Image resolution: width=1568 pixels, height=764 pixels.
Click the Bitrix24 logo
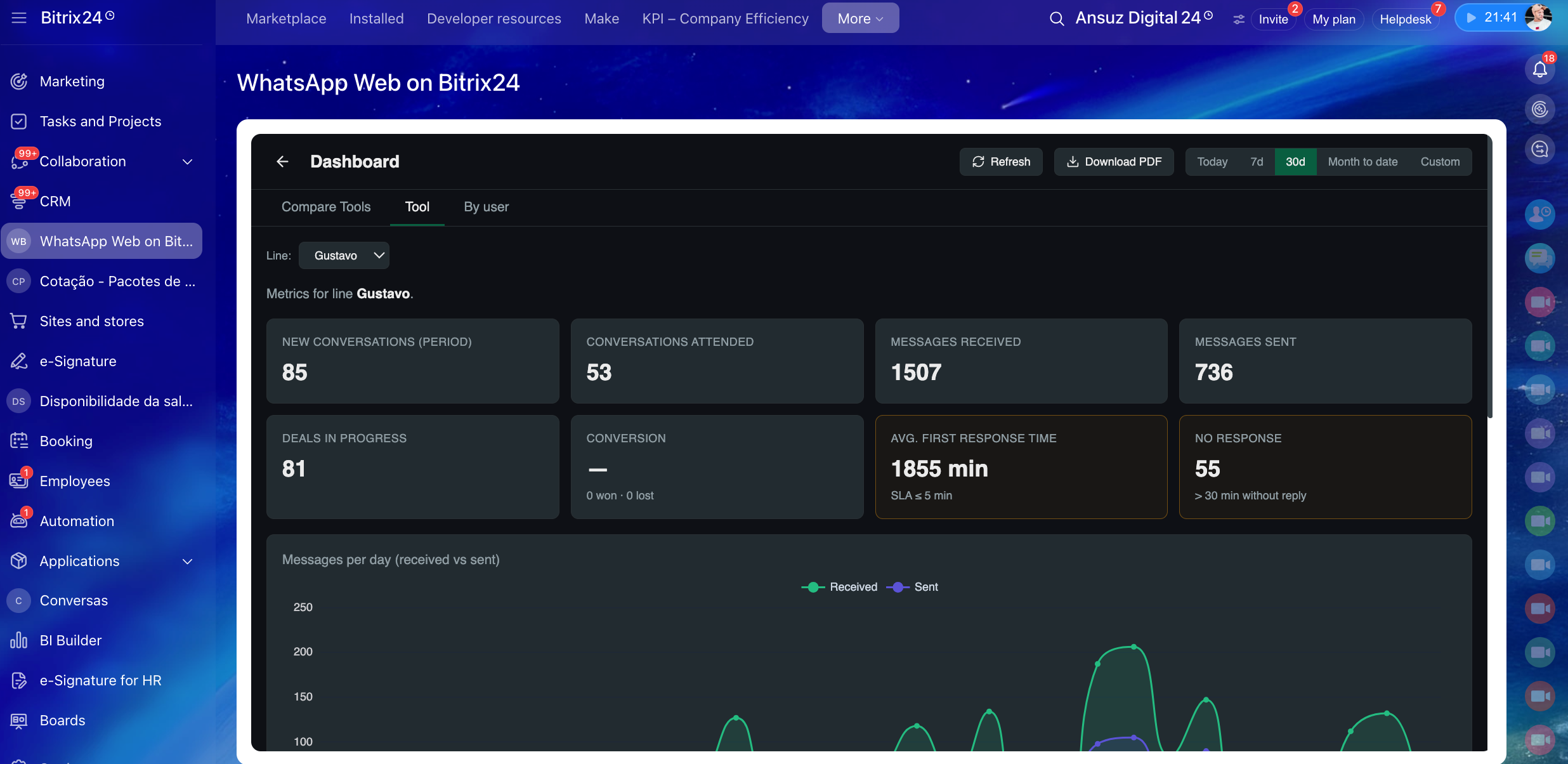click(x=71, y=18)
